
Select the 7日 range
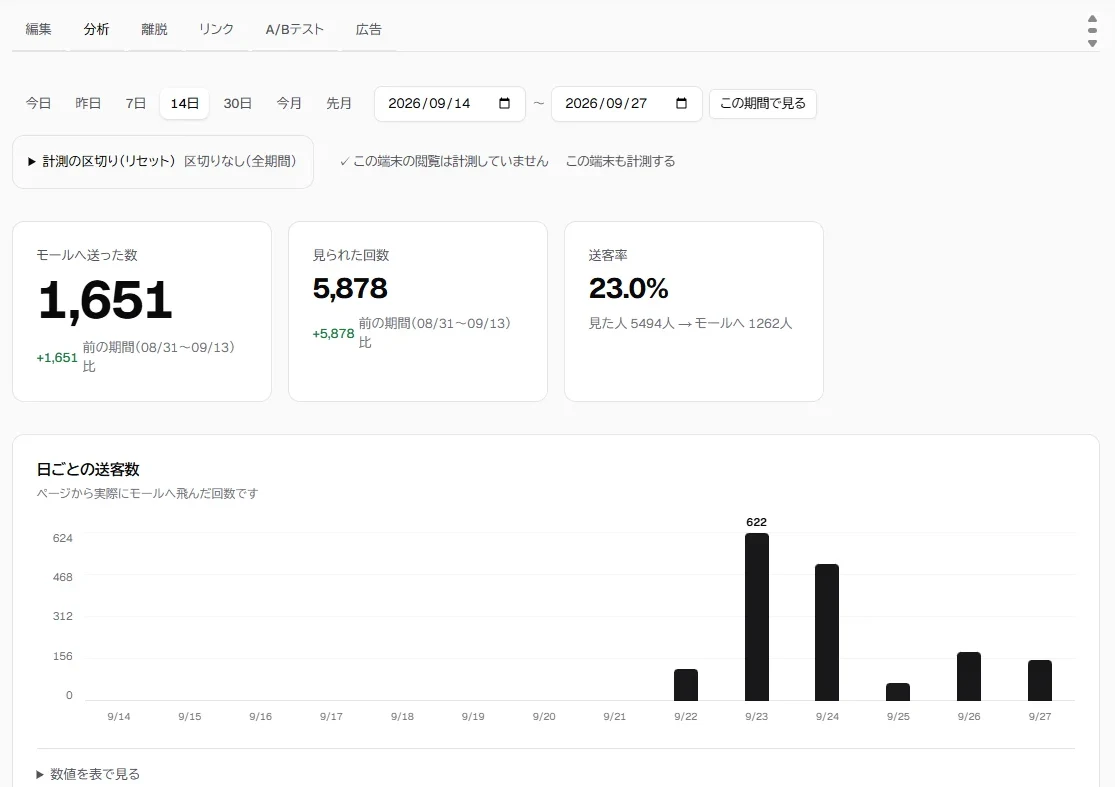tap(136, 103)
